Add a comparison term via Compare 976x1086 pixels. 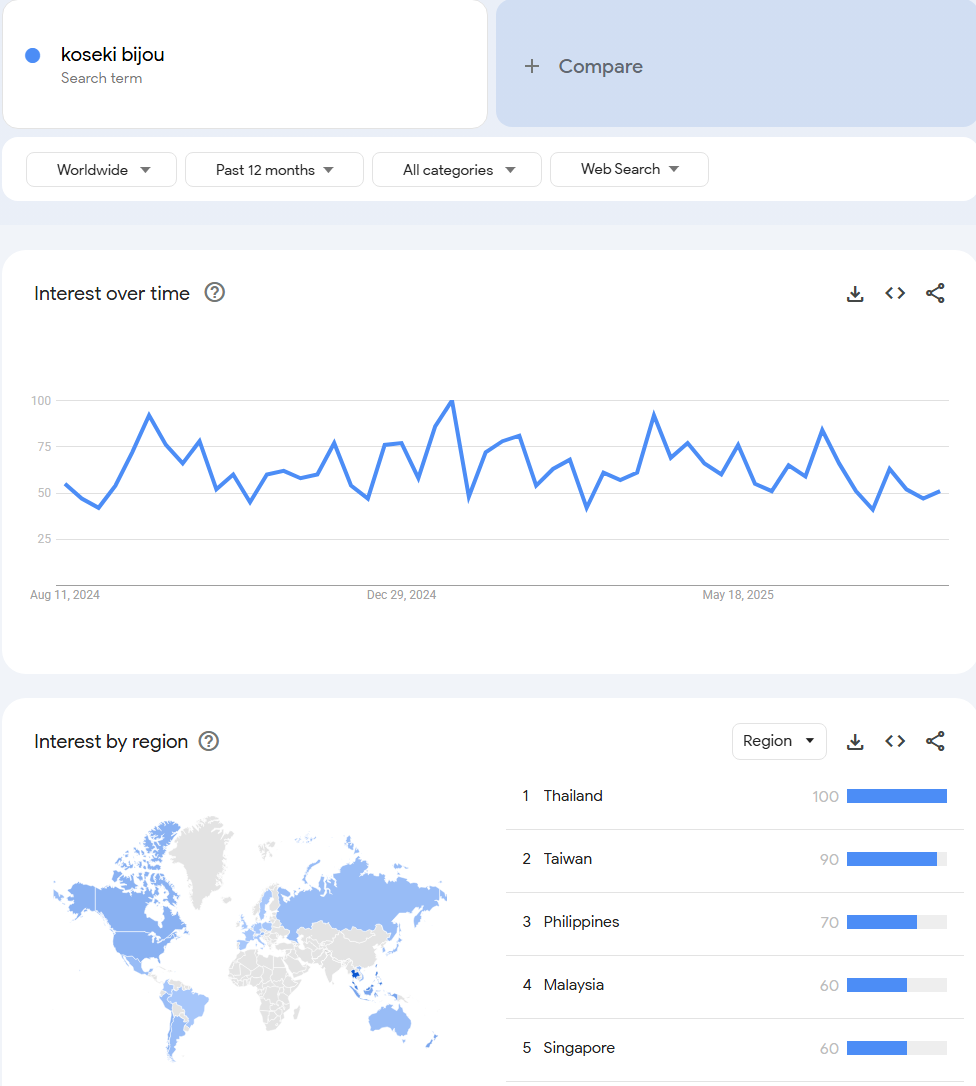click(x=736, y=64)
